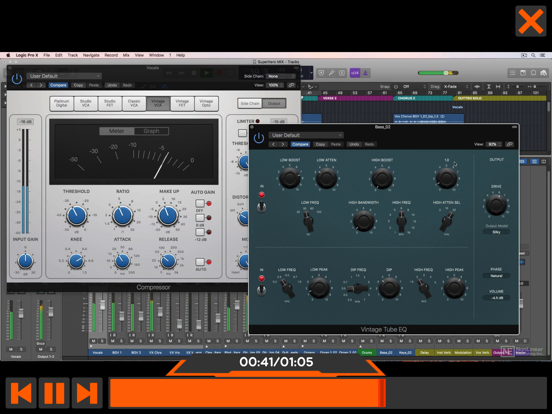552x414 pixels.
Task: Open the Navigate menu
Action: click(91, 55)
